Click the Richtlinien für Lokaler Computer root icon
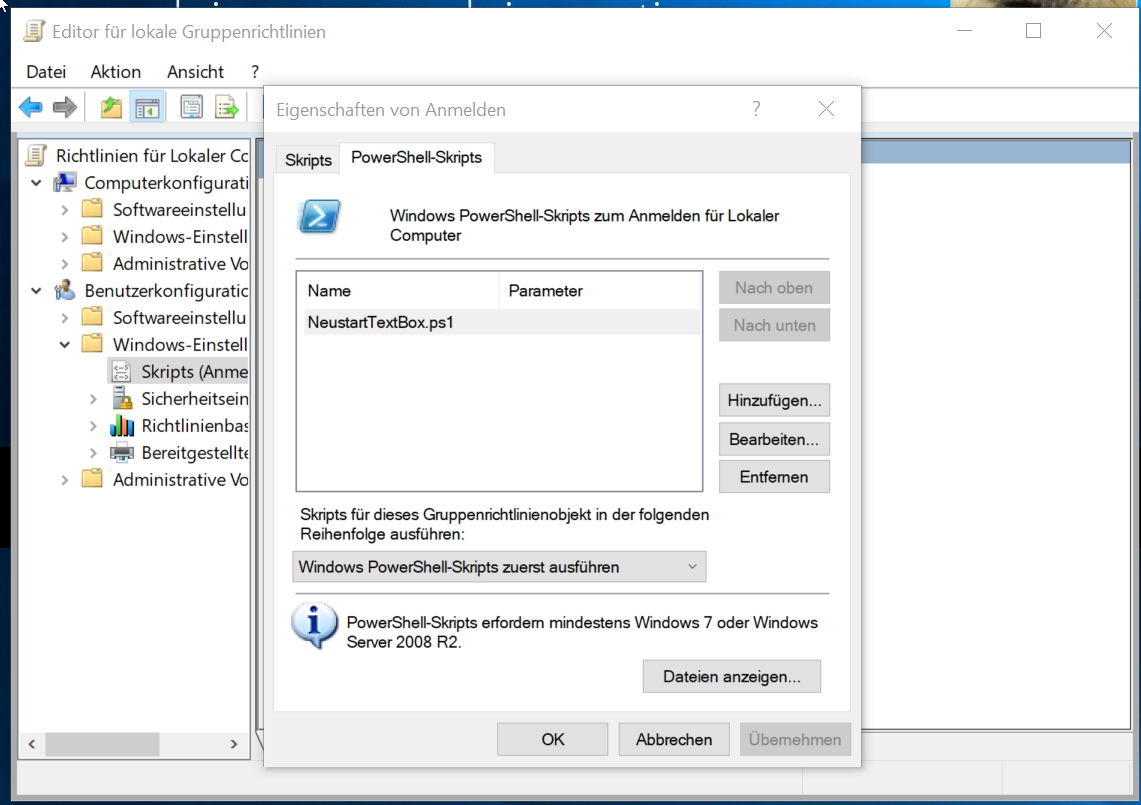 [x=36, y=155]
